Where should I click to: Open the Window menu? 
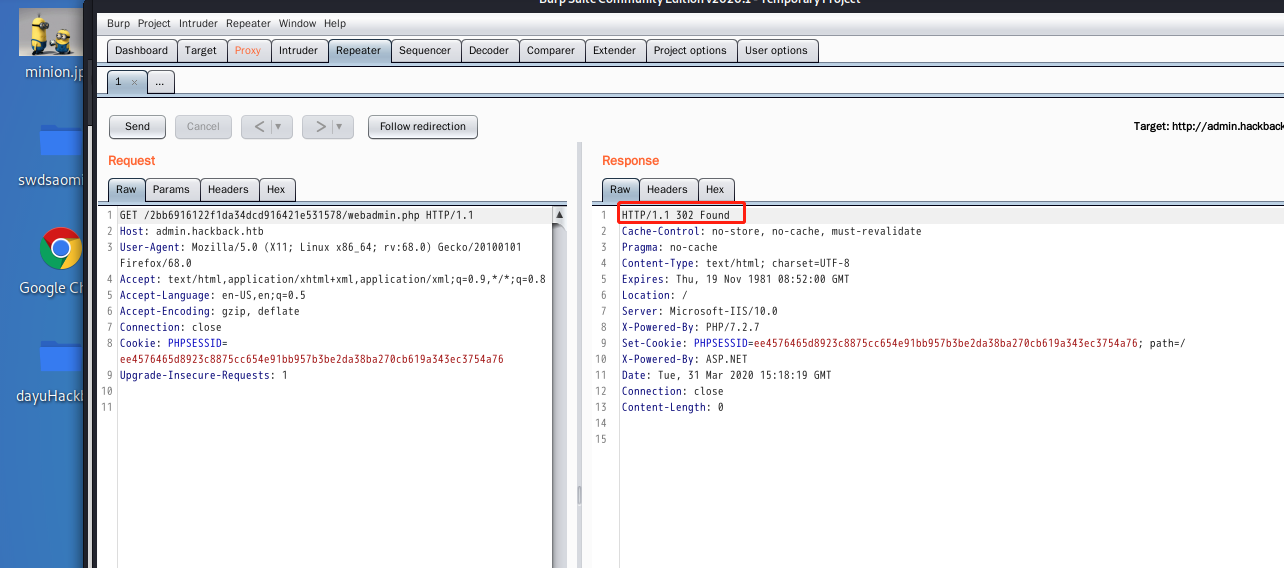click(x=297, y=23)
